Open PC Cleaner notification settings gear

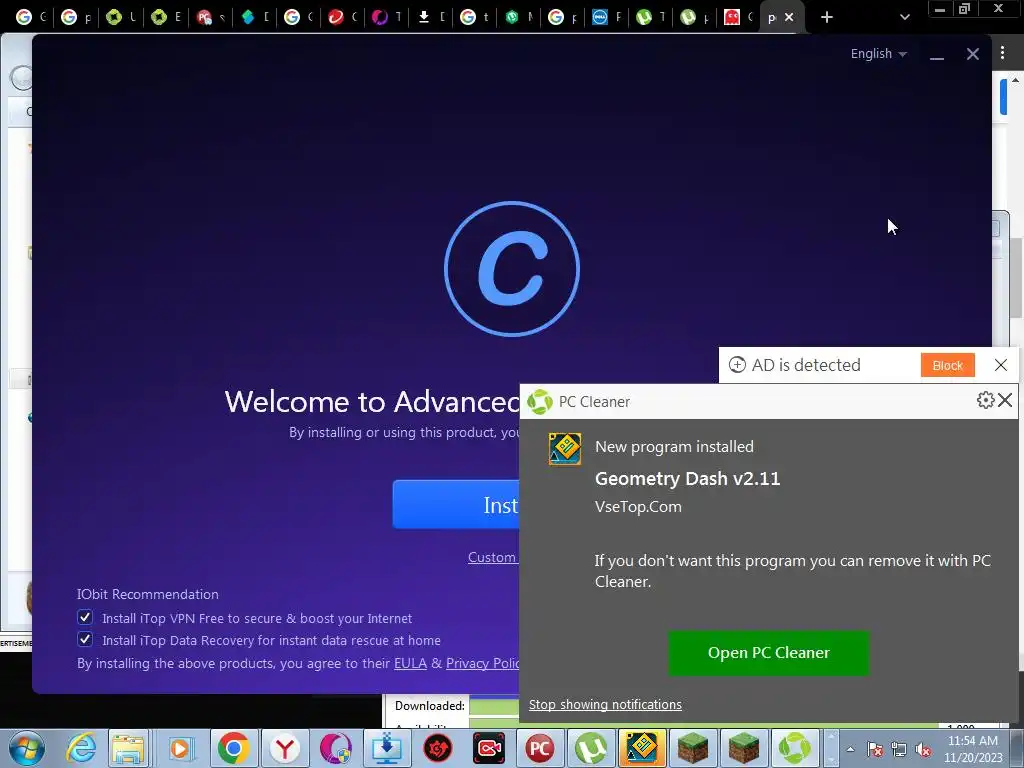985,400
